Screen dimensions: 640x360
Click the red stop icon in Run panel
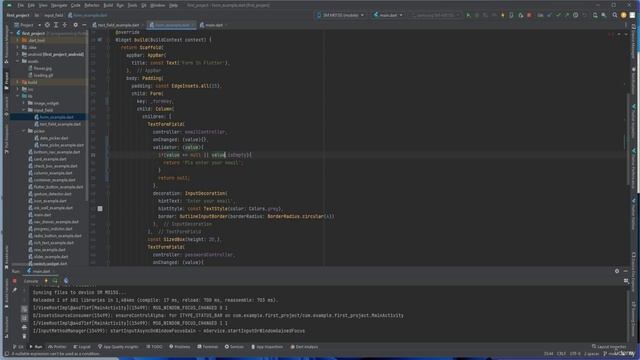coord(15,281)
